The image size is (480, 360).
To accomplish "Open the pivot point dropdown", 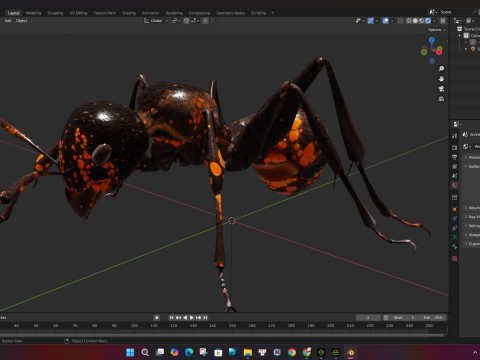I will click(x=176, y=21).
